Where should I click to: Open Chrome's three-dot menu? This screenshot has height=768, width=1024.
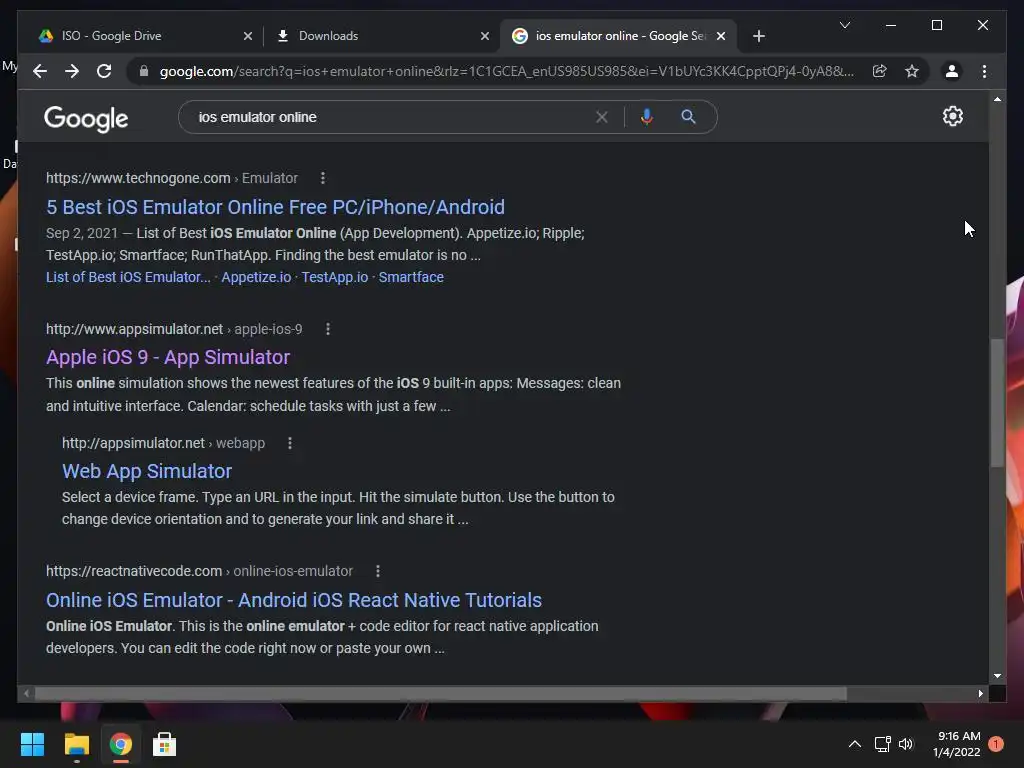coord(984,71)
